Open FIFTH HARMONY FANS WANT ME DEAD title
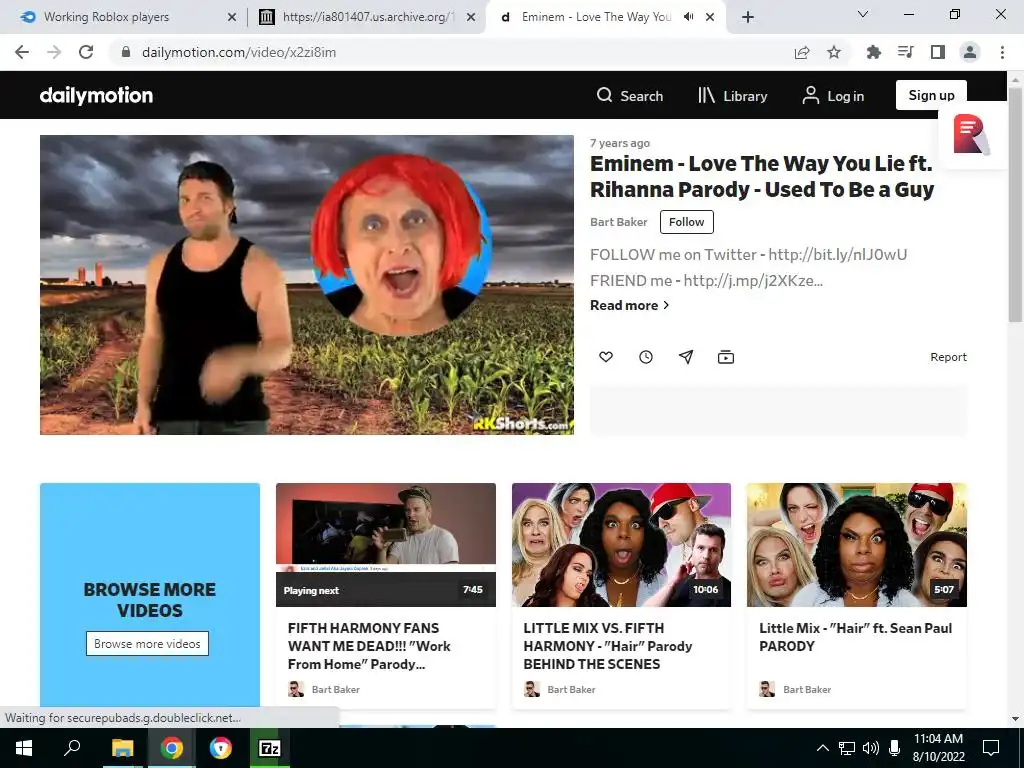Viewport: 1024px width, 768px height. pos(370,646)
